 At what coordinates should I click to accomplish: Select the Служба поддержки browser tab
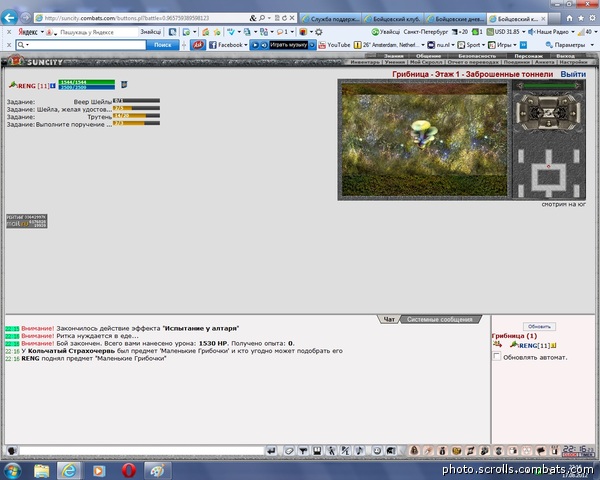tap(331, 18)
